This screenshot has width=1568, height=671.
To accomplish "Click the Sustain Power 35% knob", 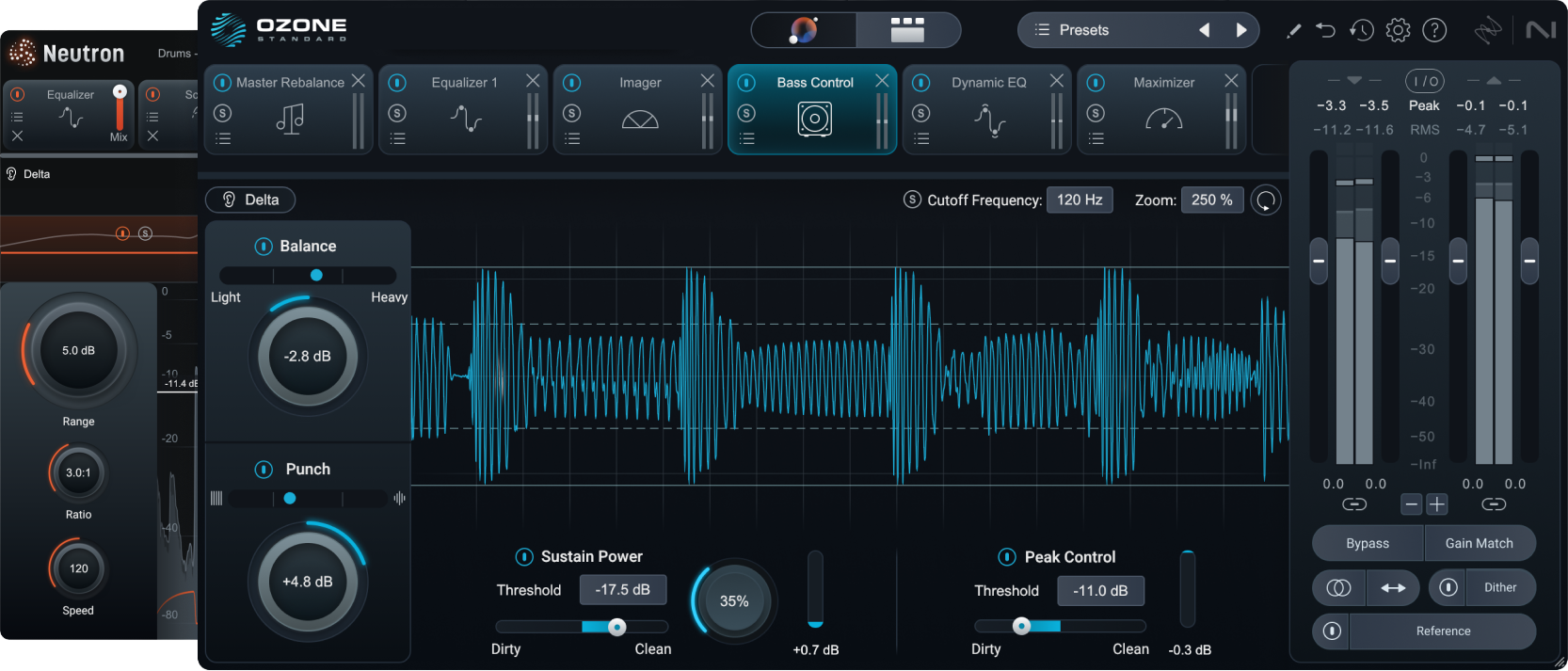I will click(x=734, y=601).
